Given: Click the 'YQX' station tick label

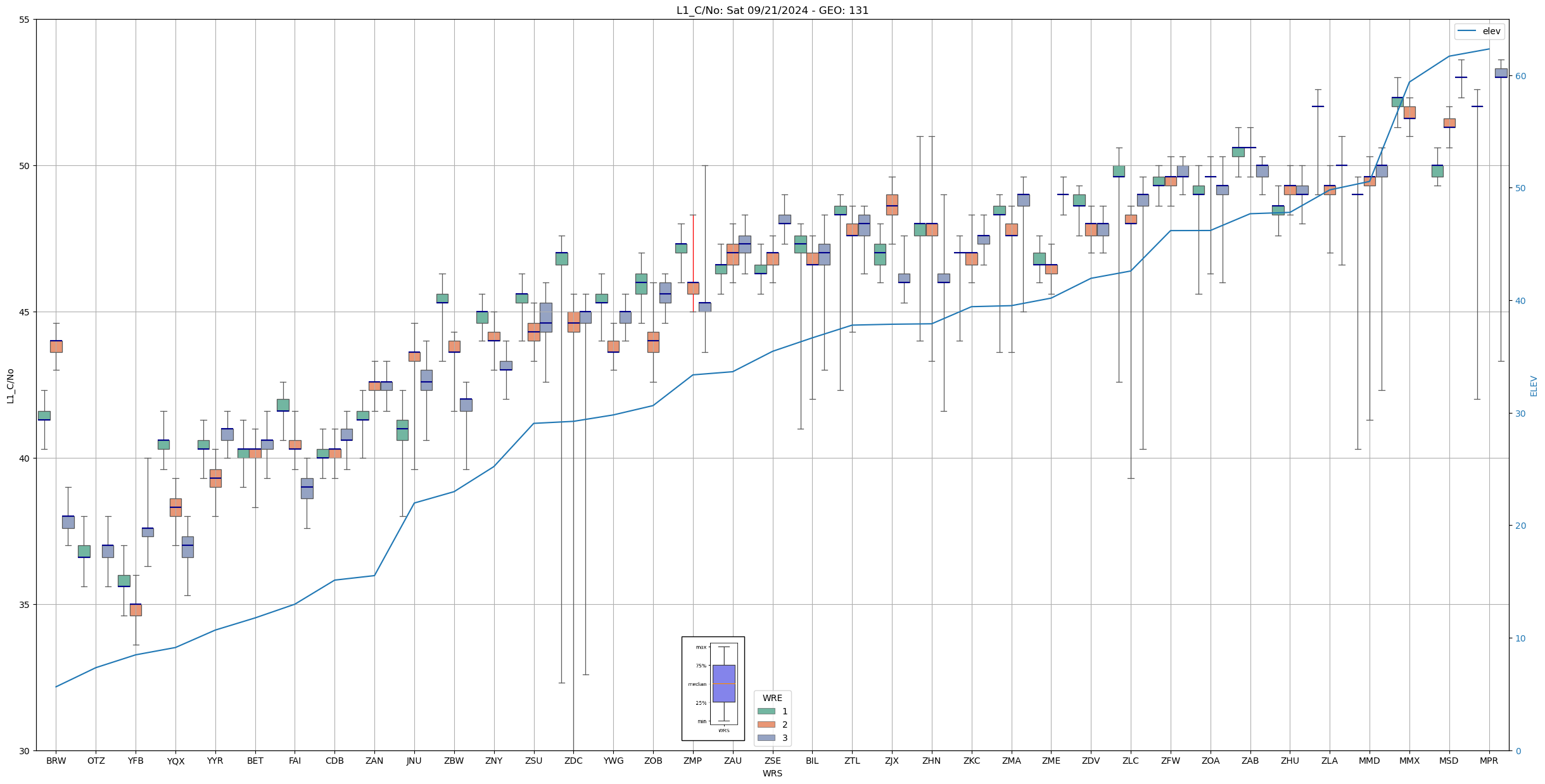Looking at the screenshot, I should click(x=175, y=761).
